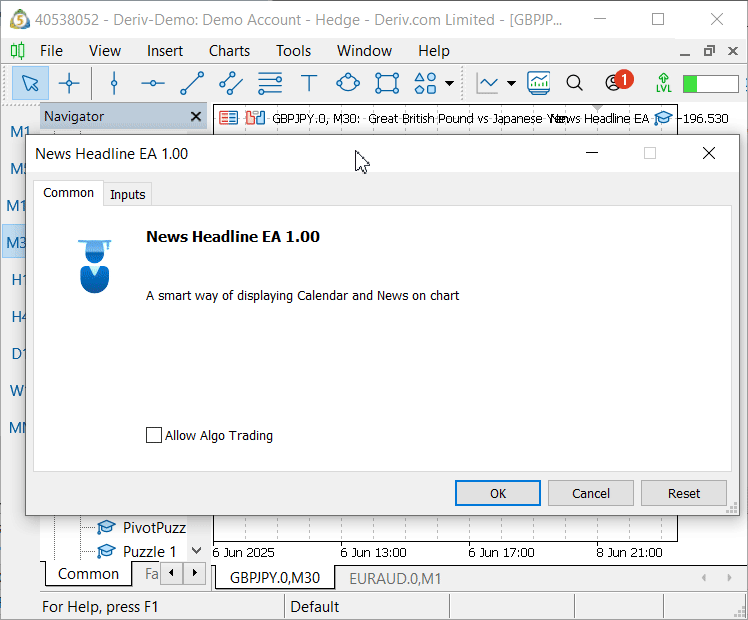
Task: Draw a vertical line tool
Action: pos(114,83)
